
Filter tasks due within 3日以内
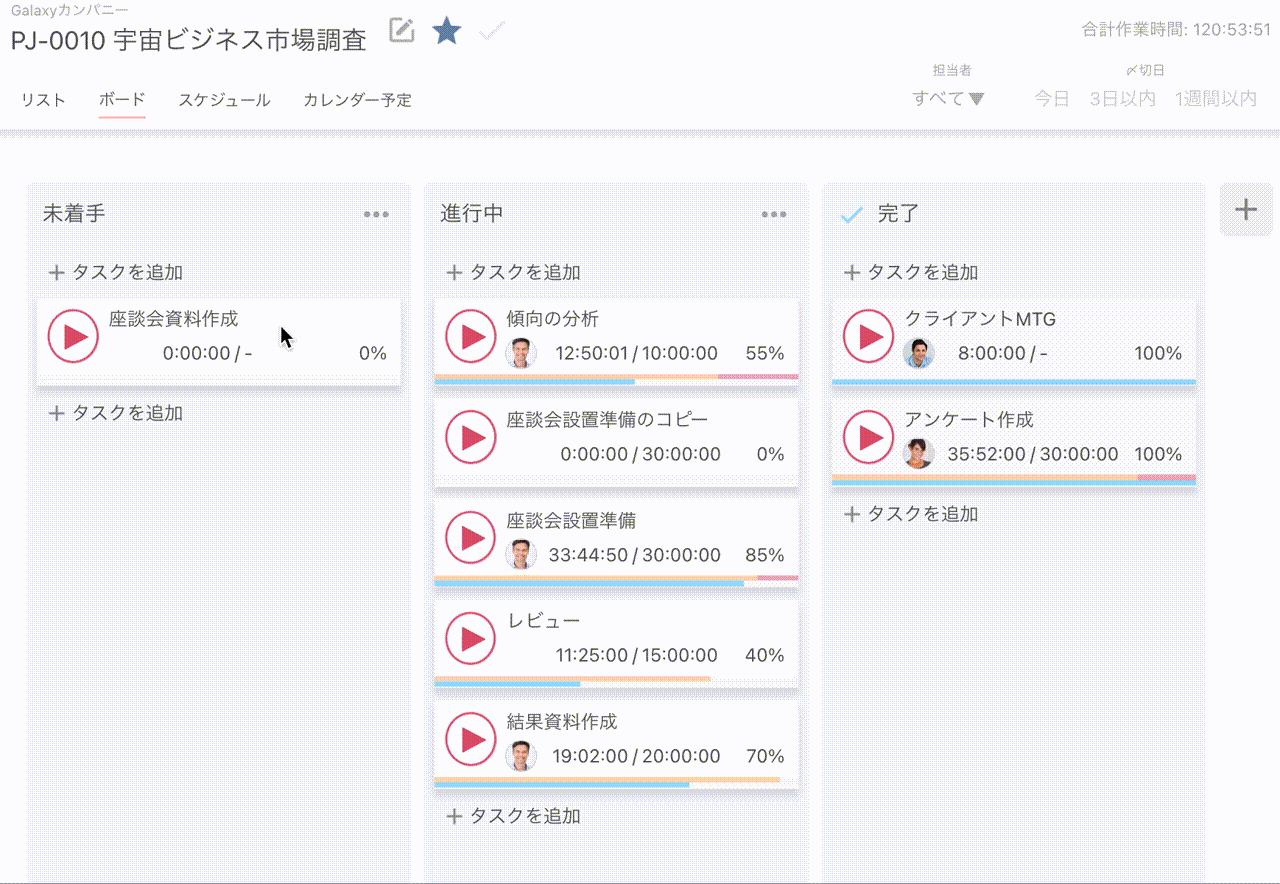[x=1122, y=99]
